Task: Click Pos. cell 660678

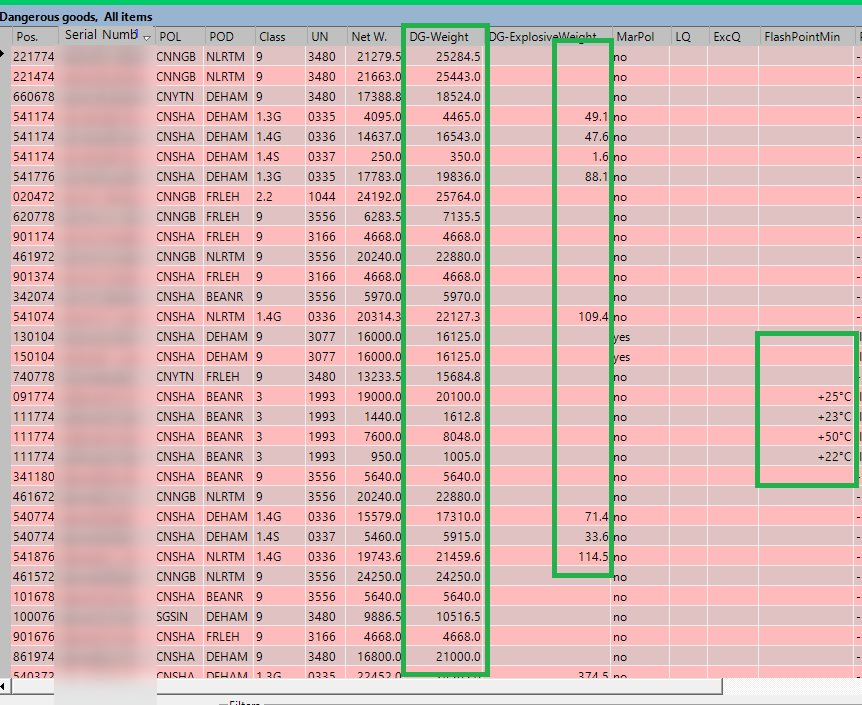Action: (34, 97)
